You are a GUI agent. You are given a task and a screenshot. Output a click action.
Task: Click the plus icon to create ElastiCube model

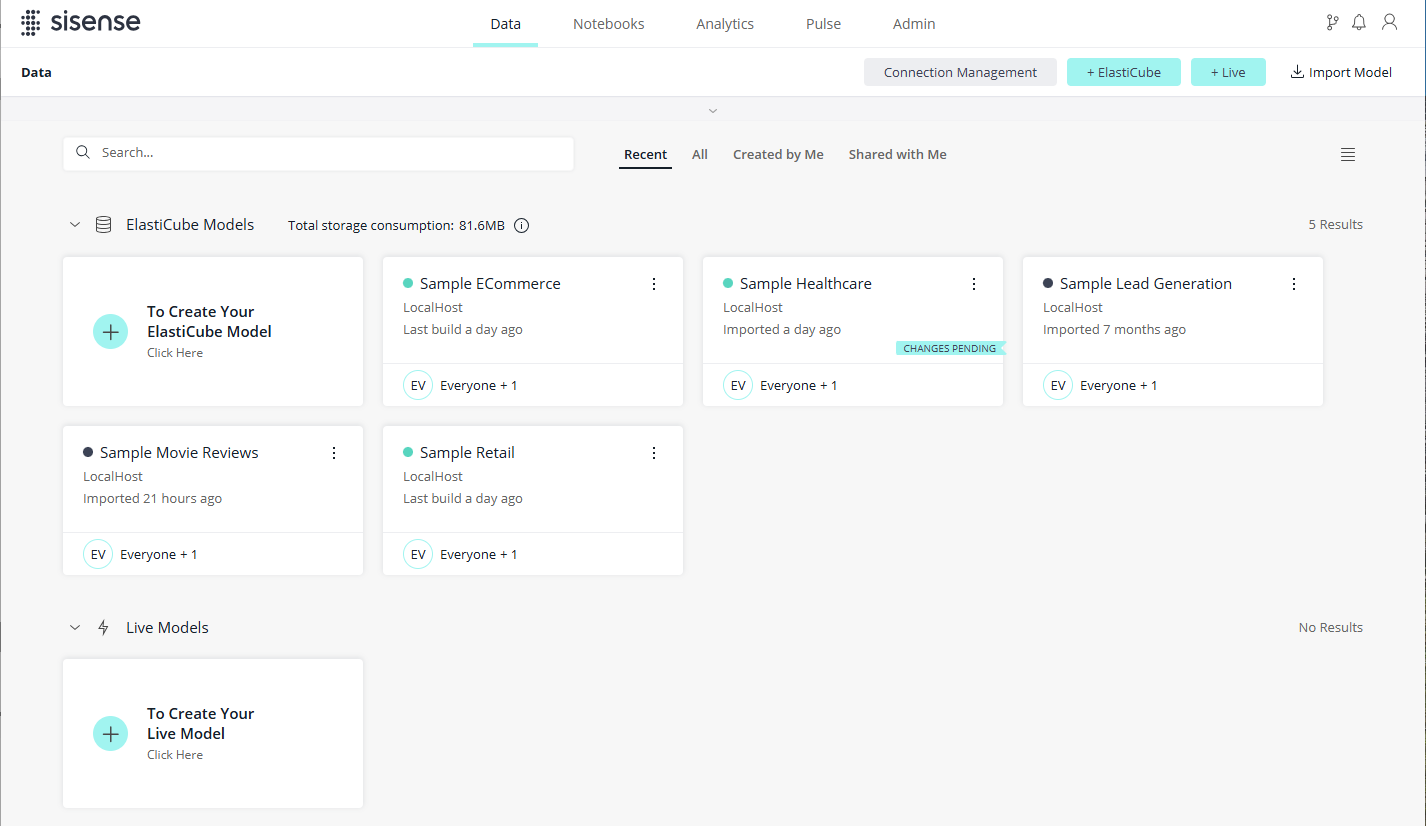tap(110, 332)
